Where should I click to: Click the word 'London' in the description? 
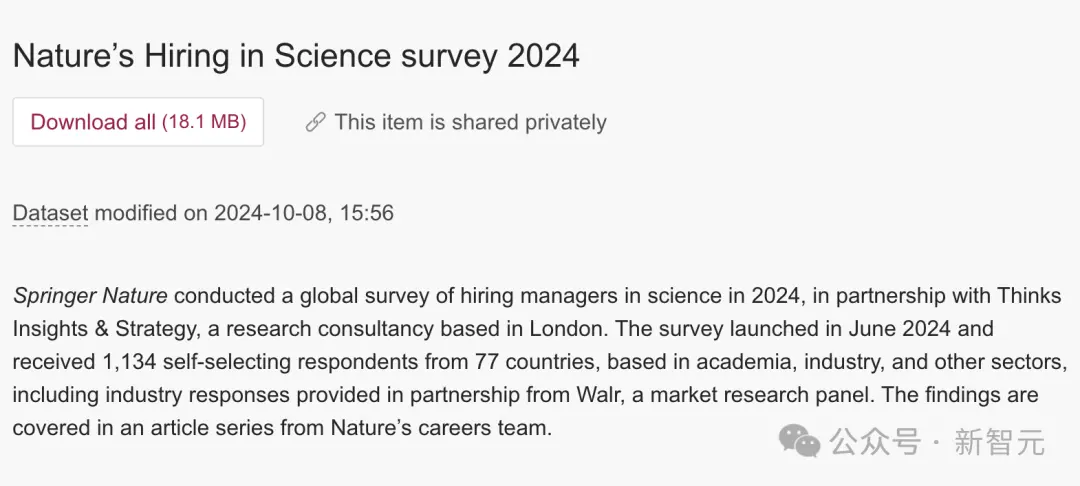point(566,329)
